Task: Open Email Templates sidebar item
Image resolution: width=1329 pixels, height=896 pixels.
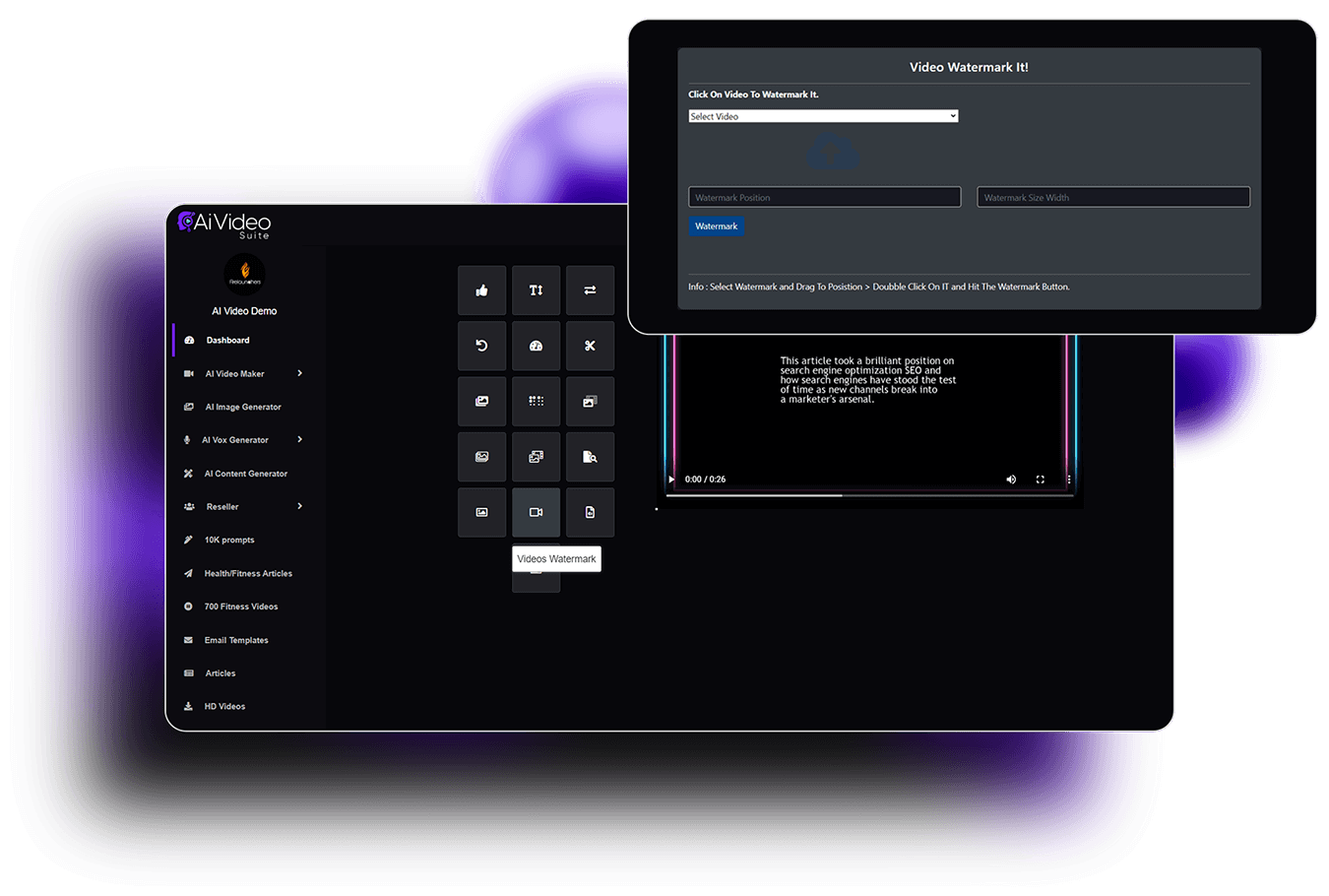Action: [235, 640]
